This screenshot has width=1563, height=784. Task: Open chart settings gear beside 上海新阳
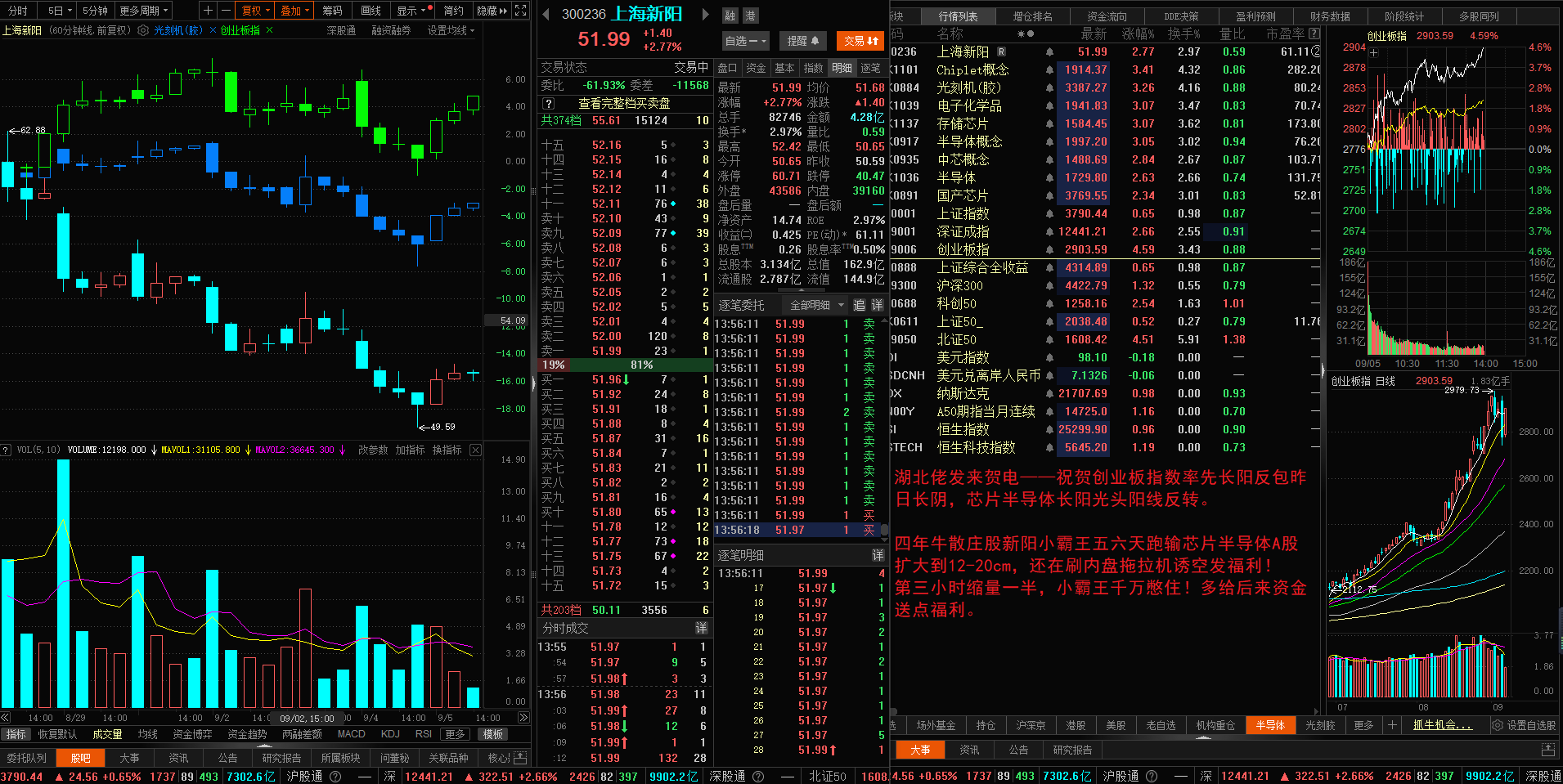tap(143, 30)
